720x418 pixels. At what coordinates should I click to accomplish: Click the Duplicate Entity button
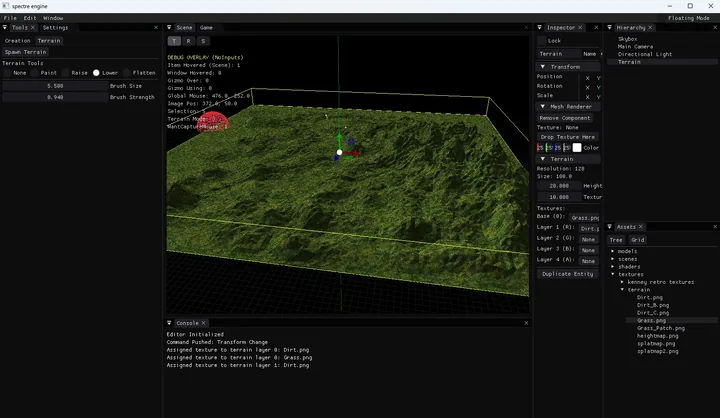pyautogui.click(x=568, y=274)
